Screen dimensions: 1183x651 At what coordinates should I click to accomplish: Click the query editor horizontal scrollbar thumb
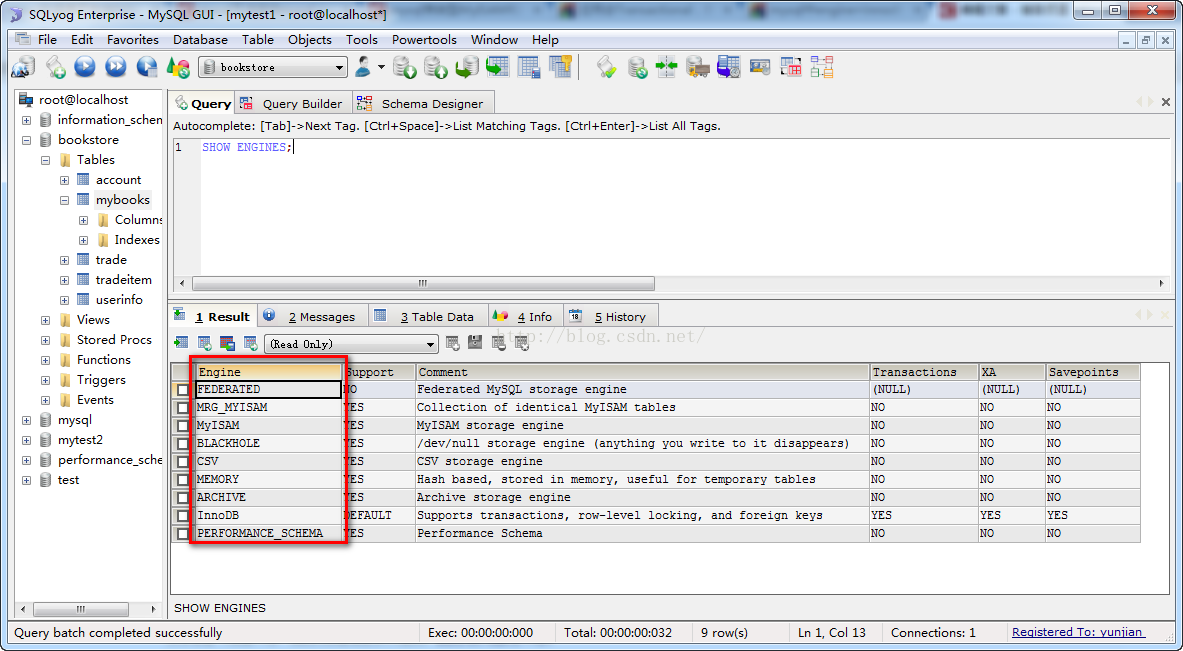[423, 284]
